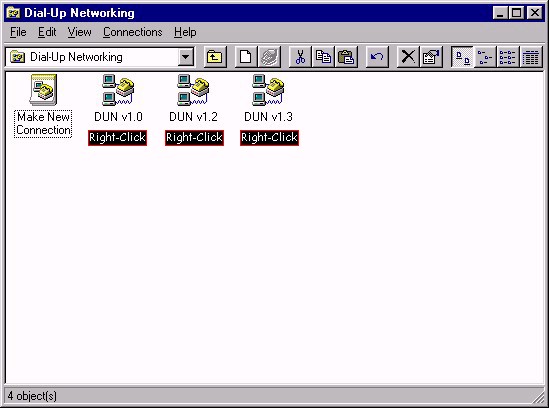Click the Create New Connection toolbar icon
The width and height of the screenshot is (549, 408).
(245, 57)
